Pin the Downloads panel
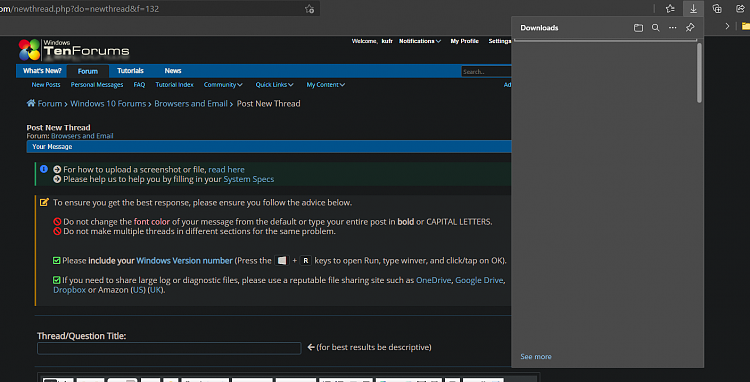Screen dimensions: 750x382 pos(690,28)
